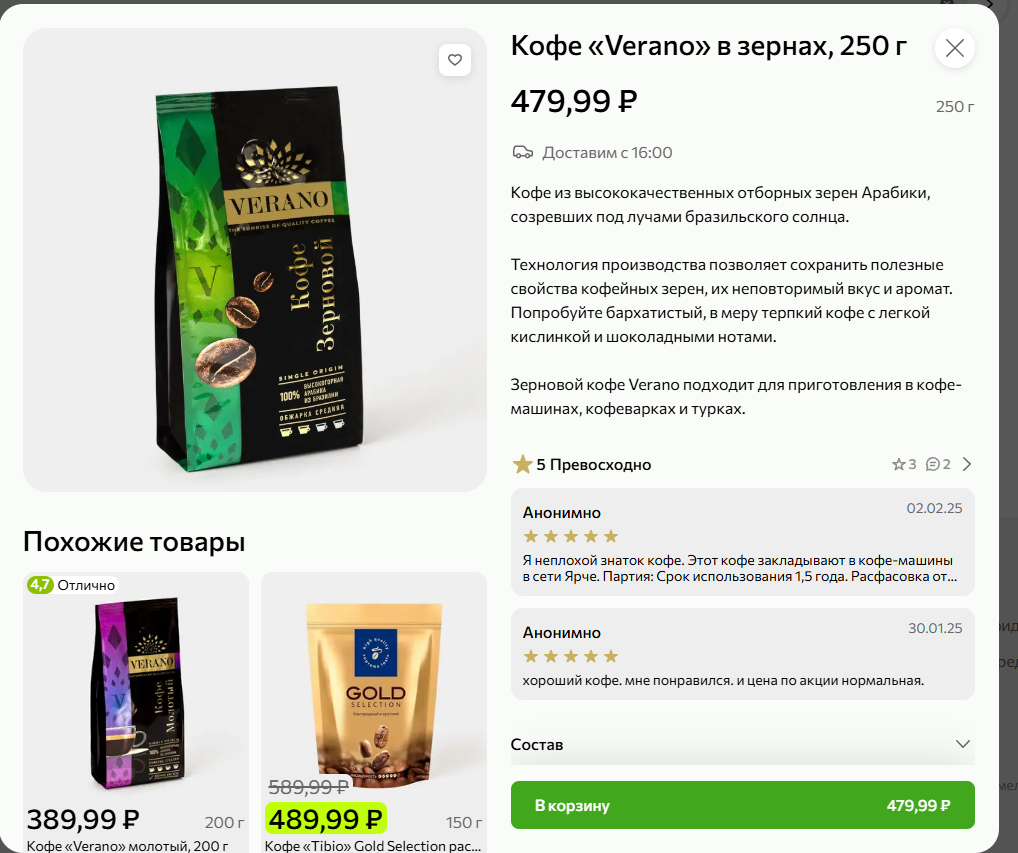Open the Tibio Gold Selection thumbnail
This screenshot has width=1018, height=853.
[x=374, y=693]
